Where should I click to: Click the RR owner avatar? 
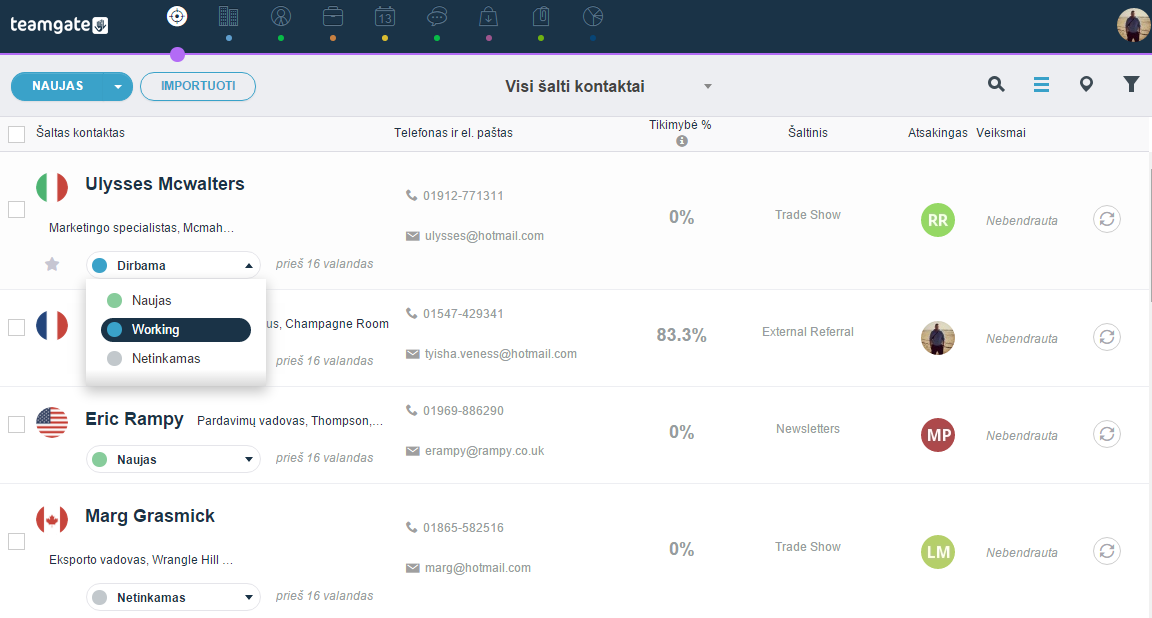click(x=937, y=220)
